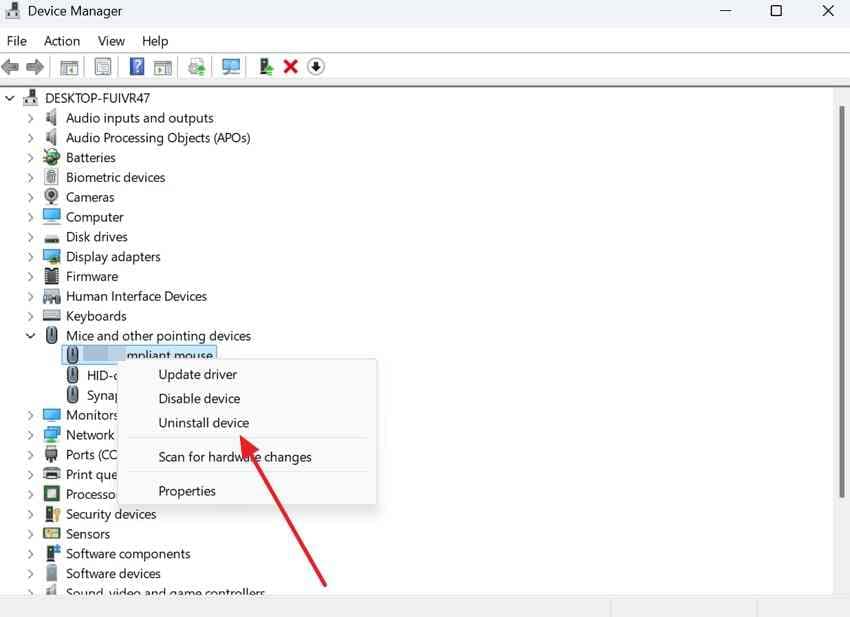This screenshot has height=617, width=850.
Task: Open the Properties toolbar icon
Action: tap(103, 67)
